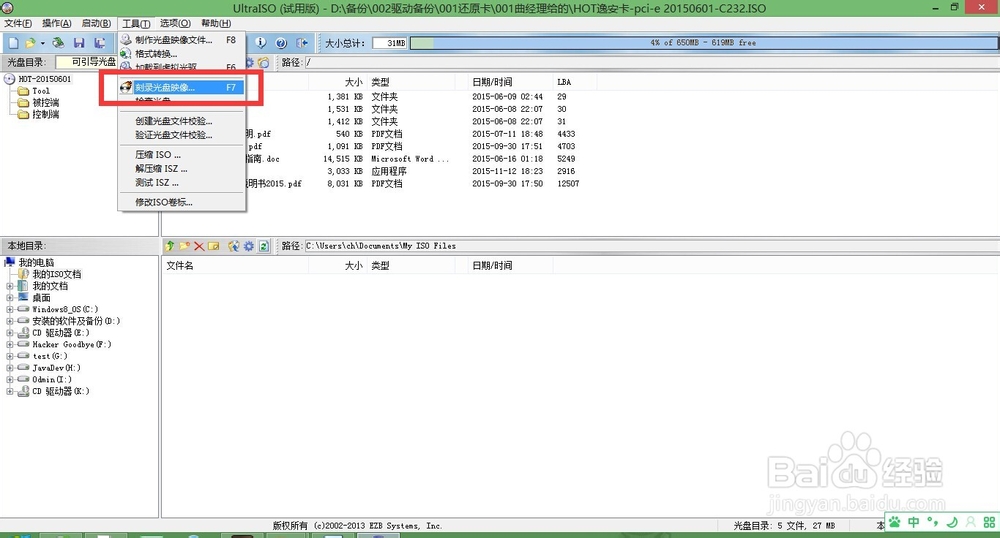Image resolution: width=1000 pixels, height=538 pixels.
Task: Click the gear properties icon in disc toolbar
Action: (x=250, y=62)
